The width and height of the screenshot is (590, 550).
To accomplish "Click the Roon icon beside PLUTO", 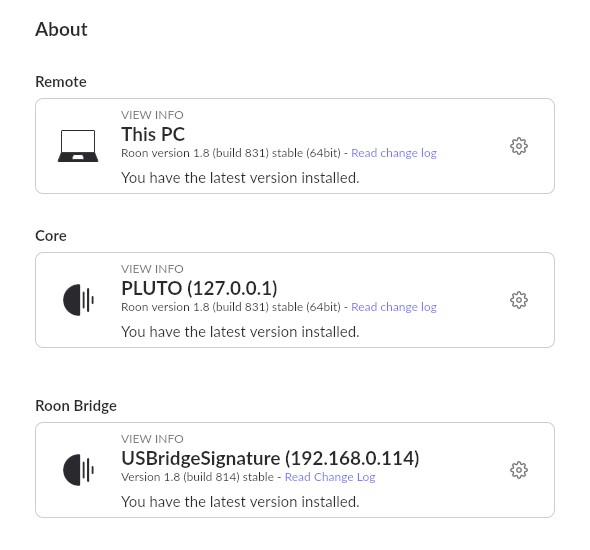I will pyautogui.click(x=78, y=300).
